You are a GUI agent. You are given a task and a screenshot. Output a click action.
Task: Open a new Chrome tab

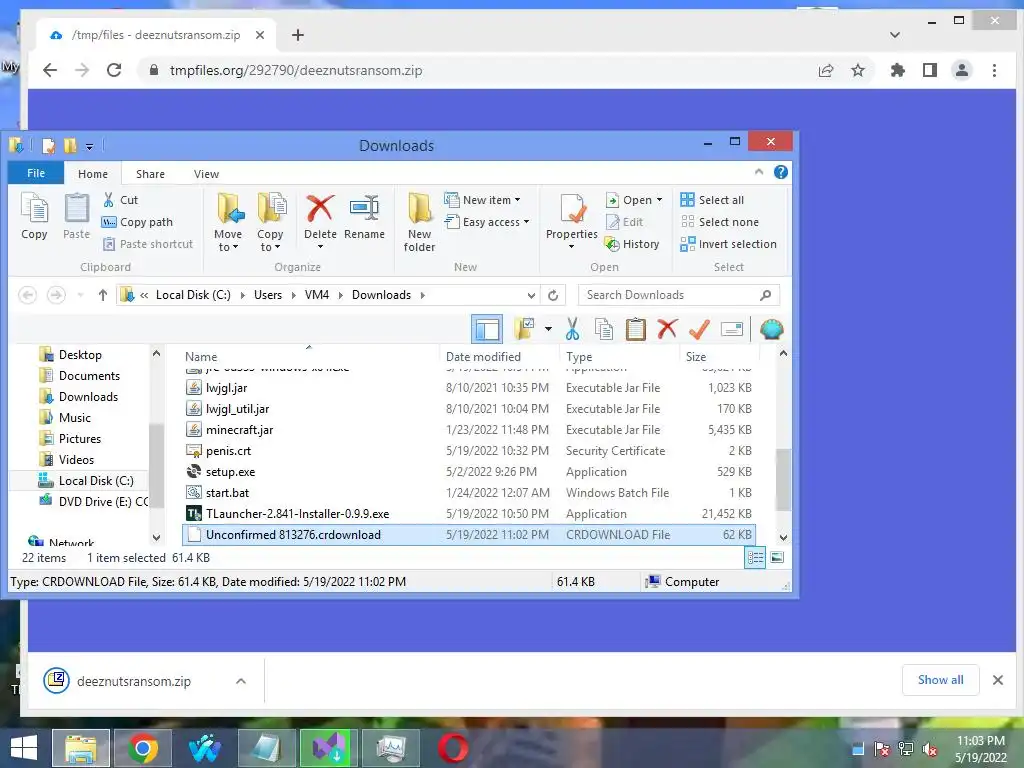coord(298,35)
